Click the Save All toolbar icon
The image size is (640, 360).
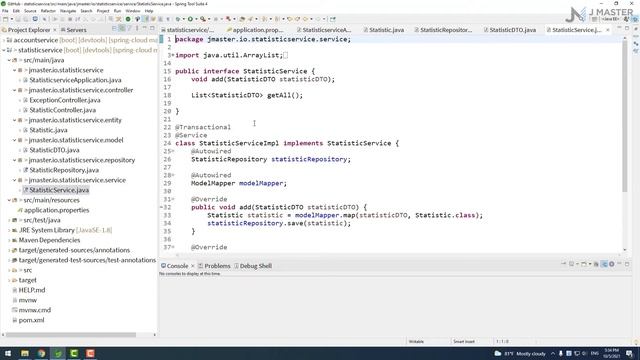[x=25, y=19]
